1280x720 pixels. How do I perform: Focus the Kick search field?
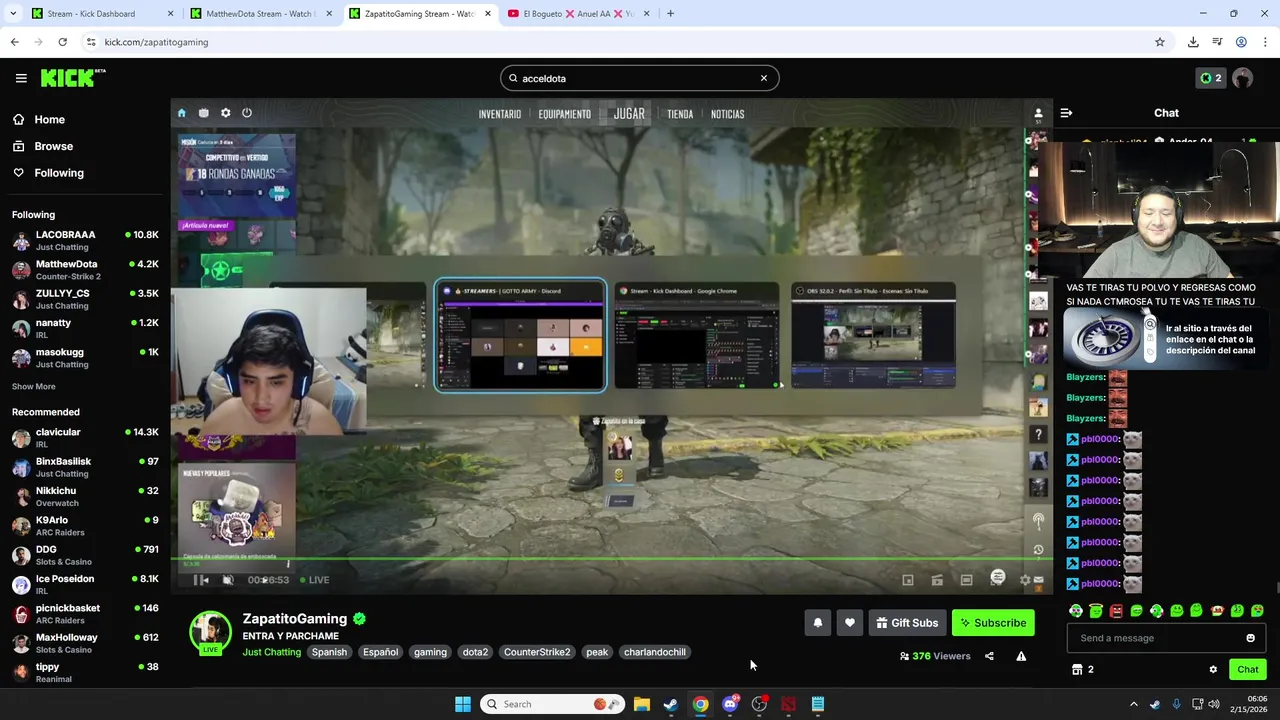(x=638, y=78)
